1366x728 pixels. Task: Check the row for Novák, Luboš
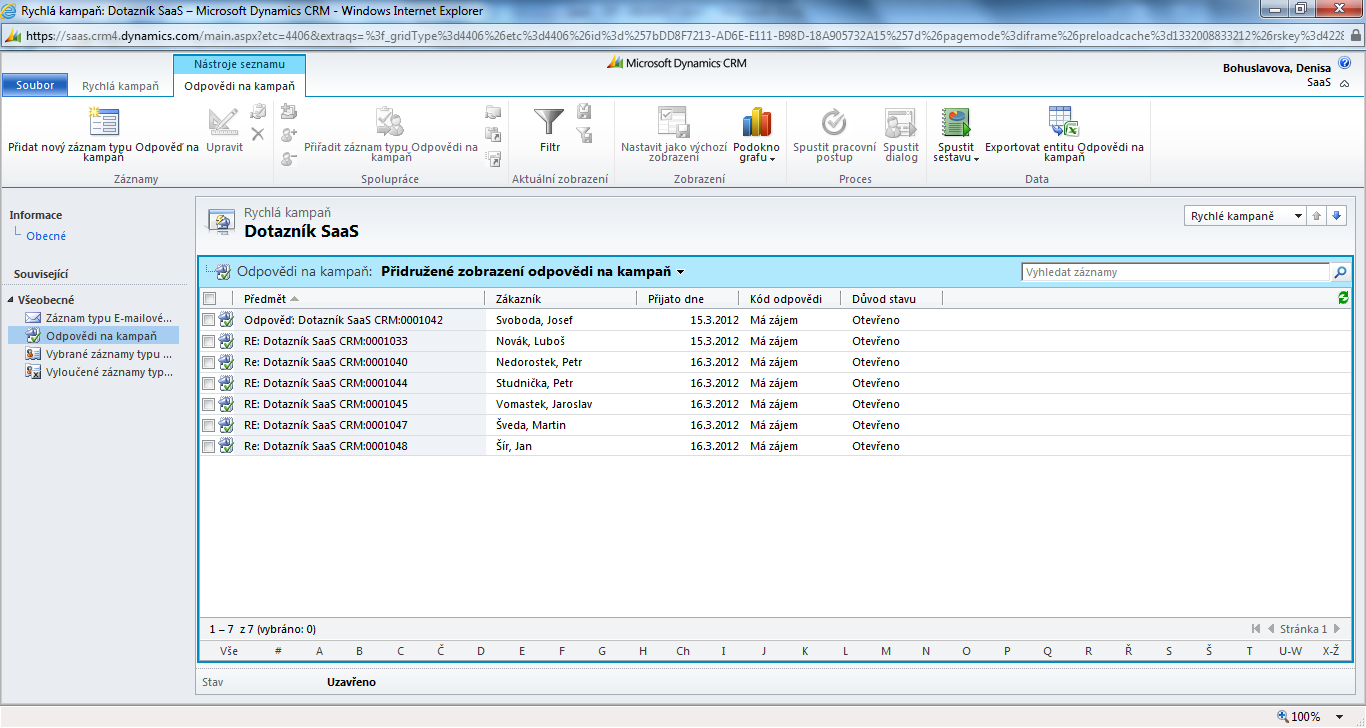click(208, 341)
